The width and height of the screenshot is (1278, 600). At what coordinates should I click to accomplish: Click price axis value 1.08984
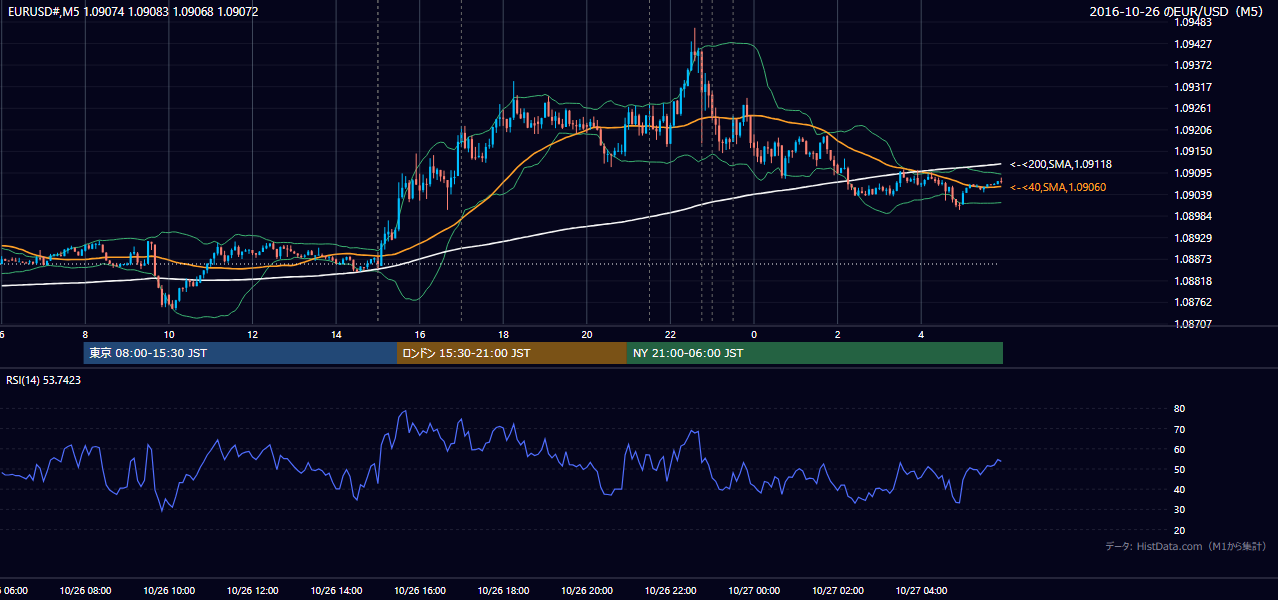[x=1193, y=216]
